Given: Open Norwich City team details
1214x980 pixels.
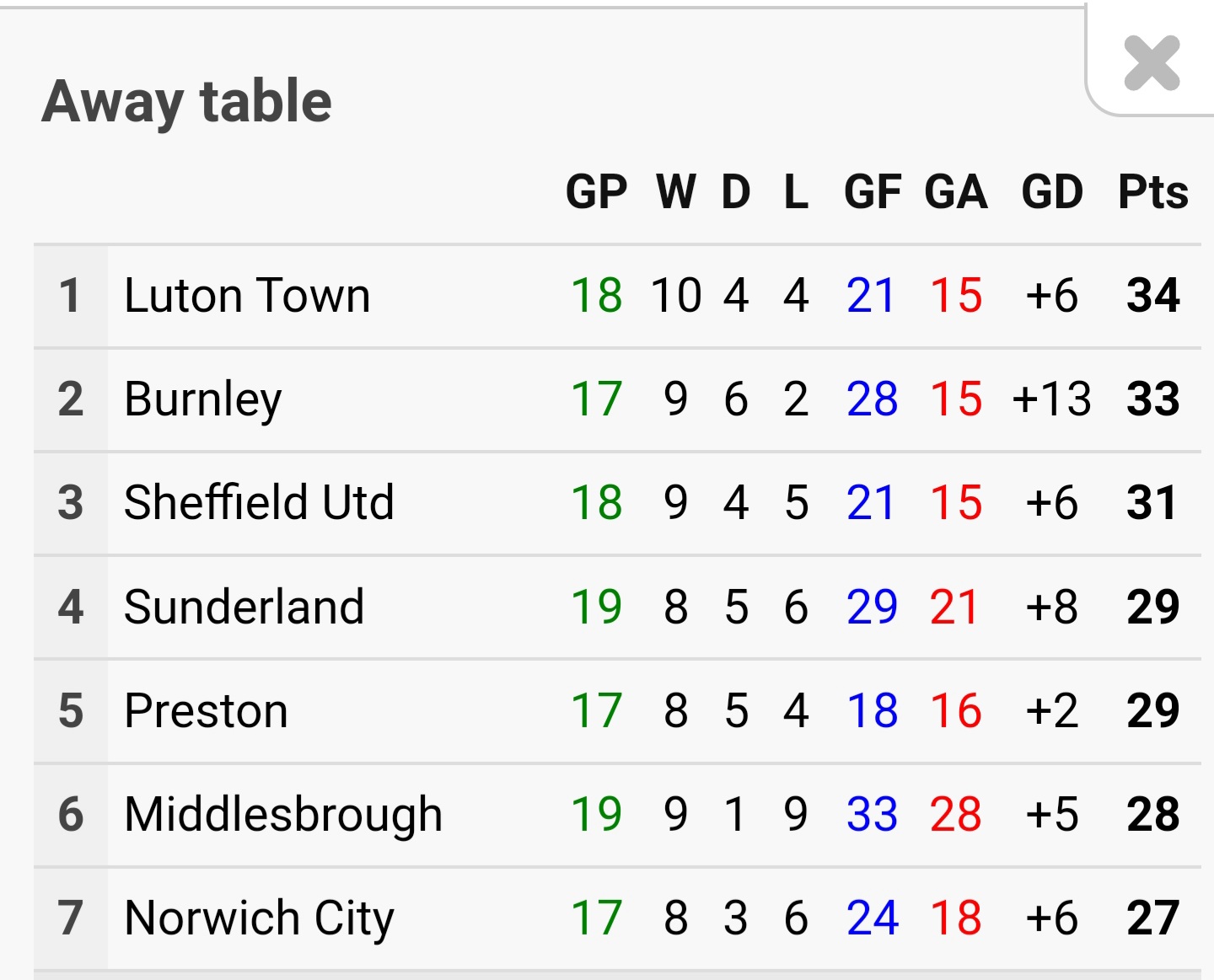Looking at the screenshot, I should pyautogui.click(x=259, y=918).
